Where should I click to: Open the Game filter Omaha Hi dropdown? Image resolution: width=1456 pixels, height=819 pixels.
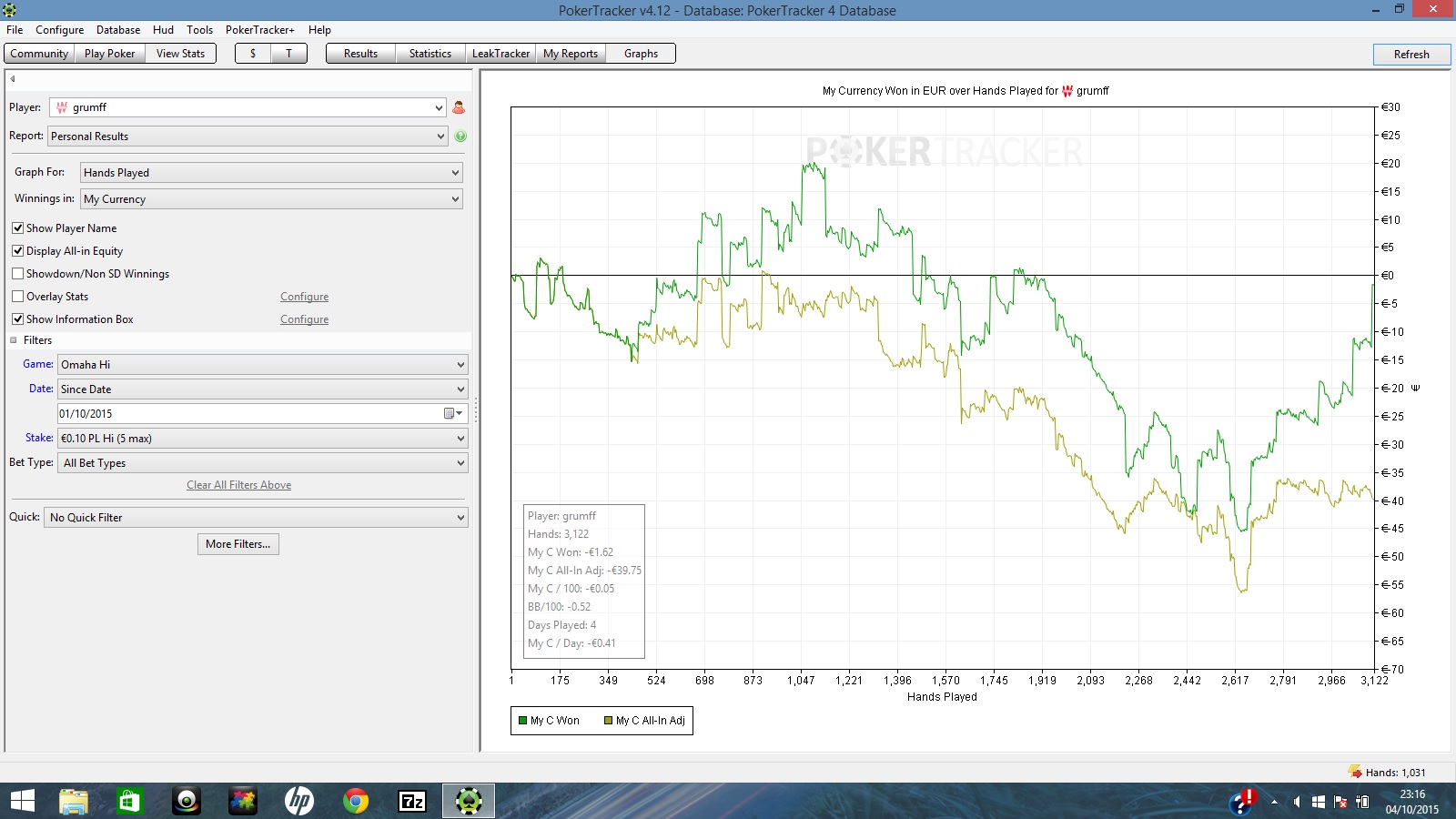click(263, 365)
